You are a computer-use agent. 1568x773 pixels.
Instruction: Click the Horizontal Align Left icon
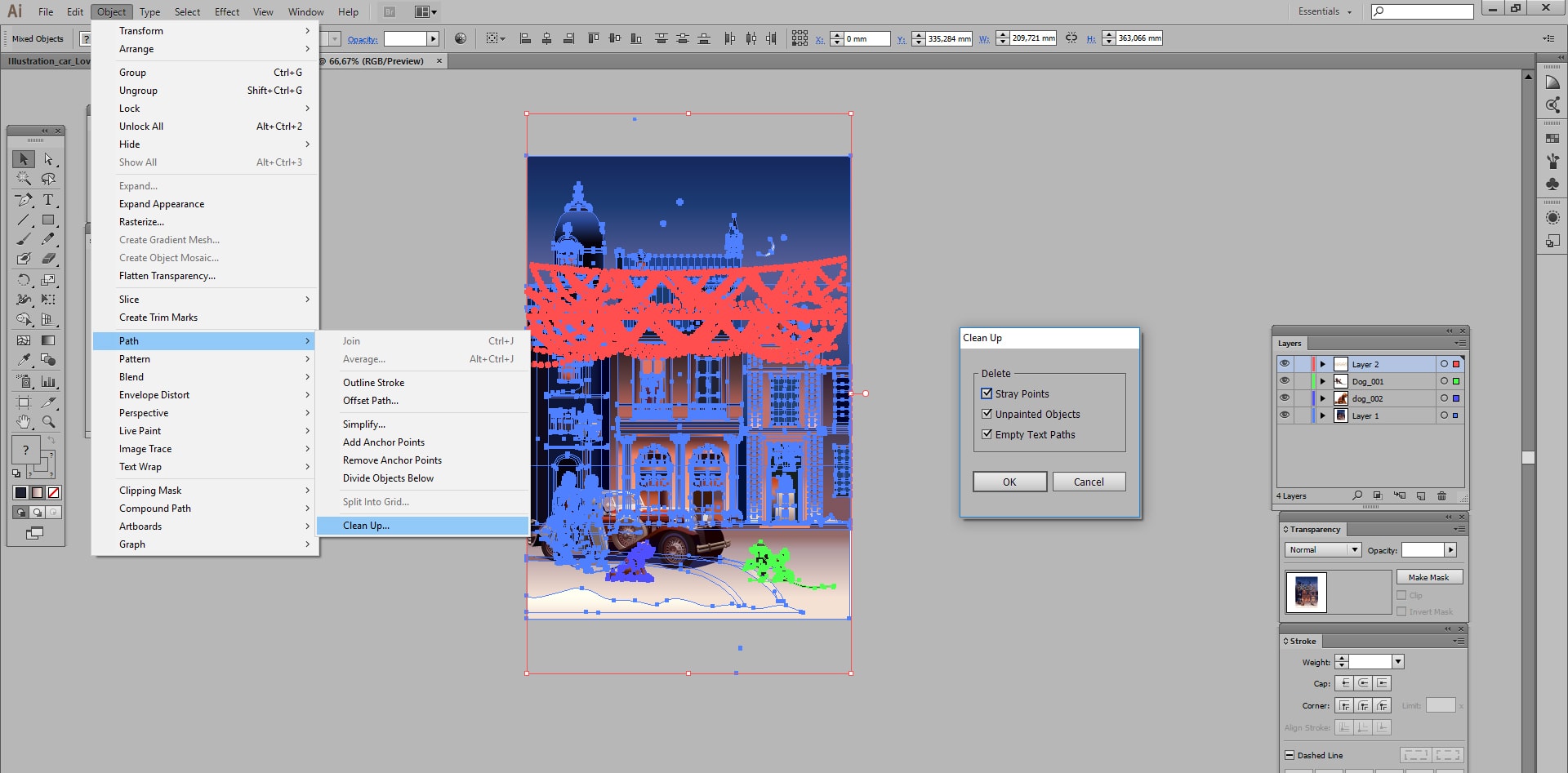pyautogui.click(x=525, y=38)
